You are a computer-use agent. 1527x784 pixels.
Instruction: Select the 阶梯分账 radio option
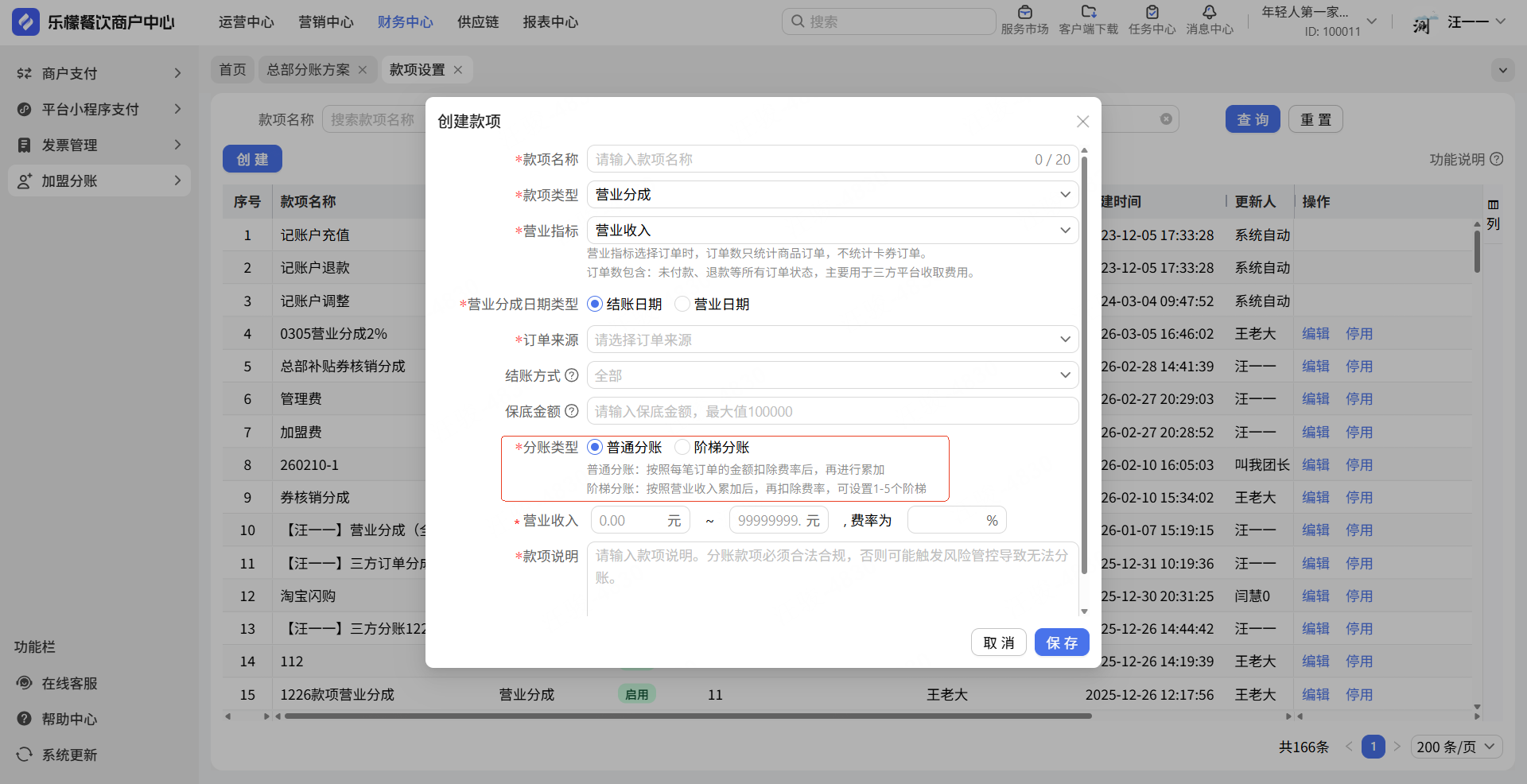click(x=682, y=447)
